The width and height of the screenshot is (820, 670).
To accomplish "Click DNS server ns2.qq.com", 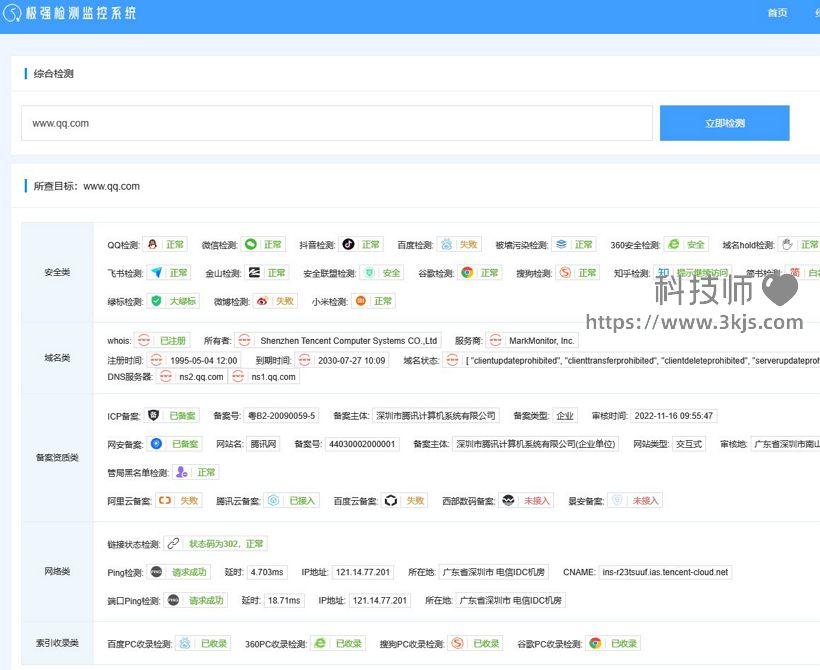I will 201,377.
